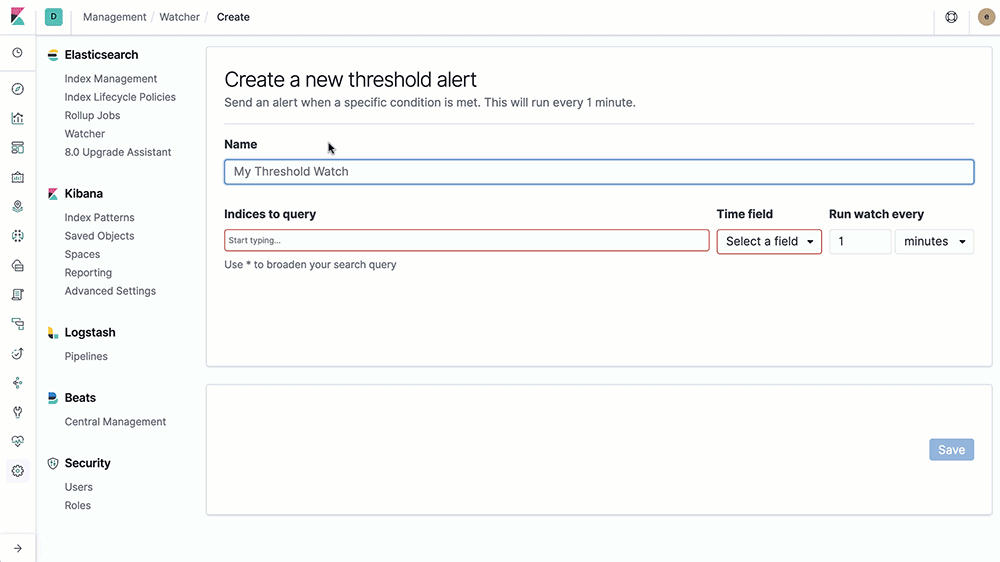
Task: Expand the side navigation arrow
Action: click(18, 548)
